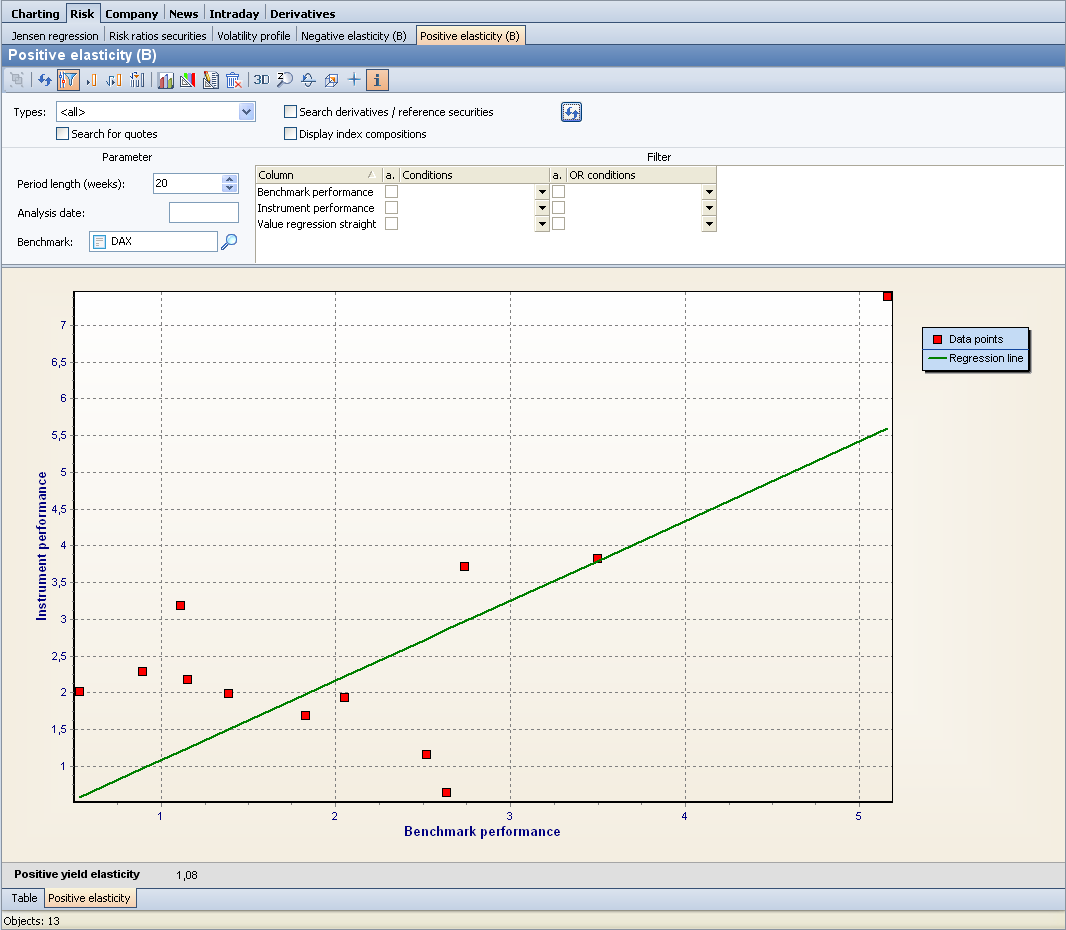Expand Value regression straight OR conditions dropdown
1066x930 pixels.
tap(709, 224)
